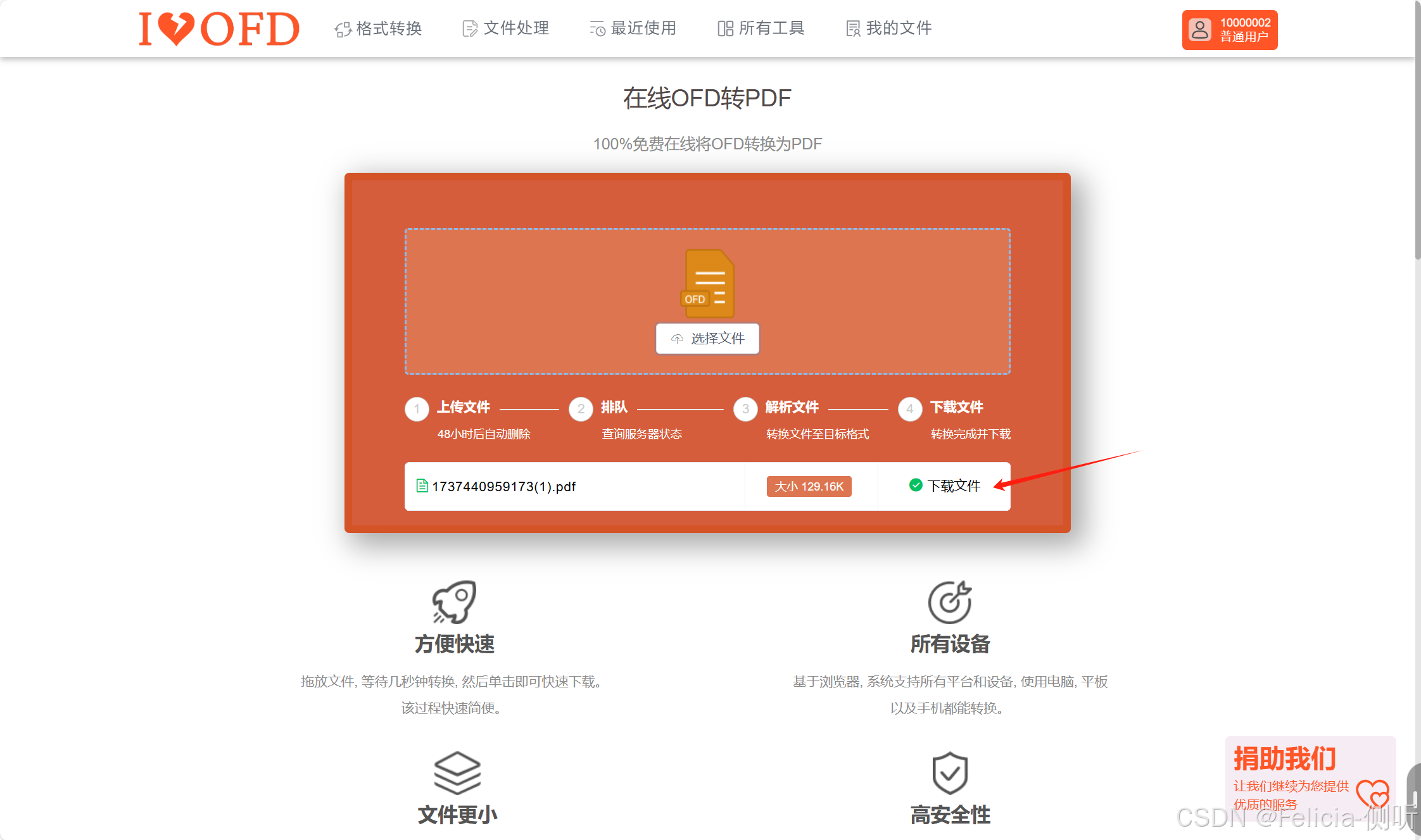Screen dimensions: 1421x840
Task: Click the orange OFD file icon
Action: coord(708,283)
